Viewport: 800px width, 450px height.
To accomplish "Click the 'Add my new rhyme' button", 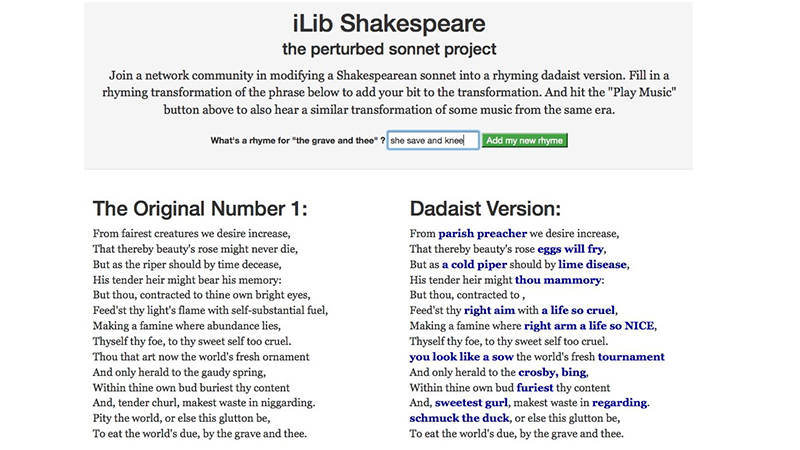I will [x=524, y=140].
